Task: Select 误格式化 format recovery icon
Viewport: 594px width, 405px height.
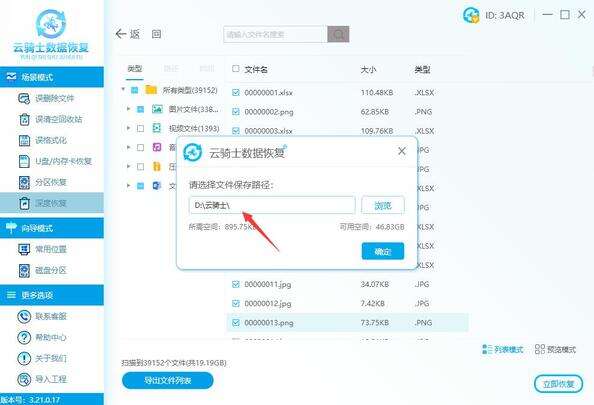Action: click(24, 140)
